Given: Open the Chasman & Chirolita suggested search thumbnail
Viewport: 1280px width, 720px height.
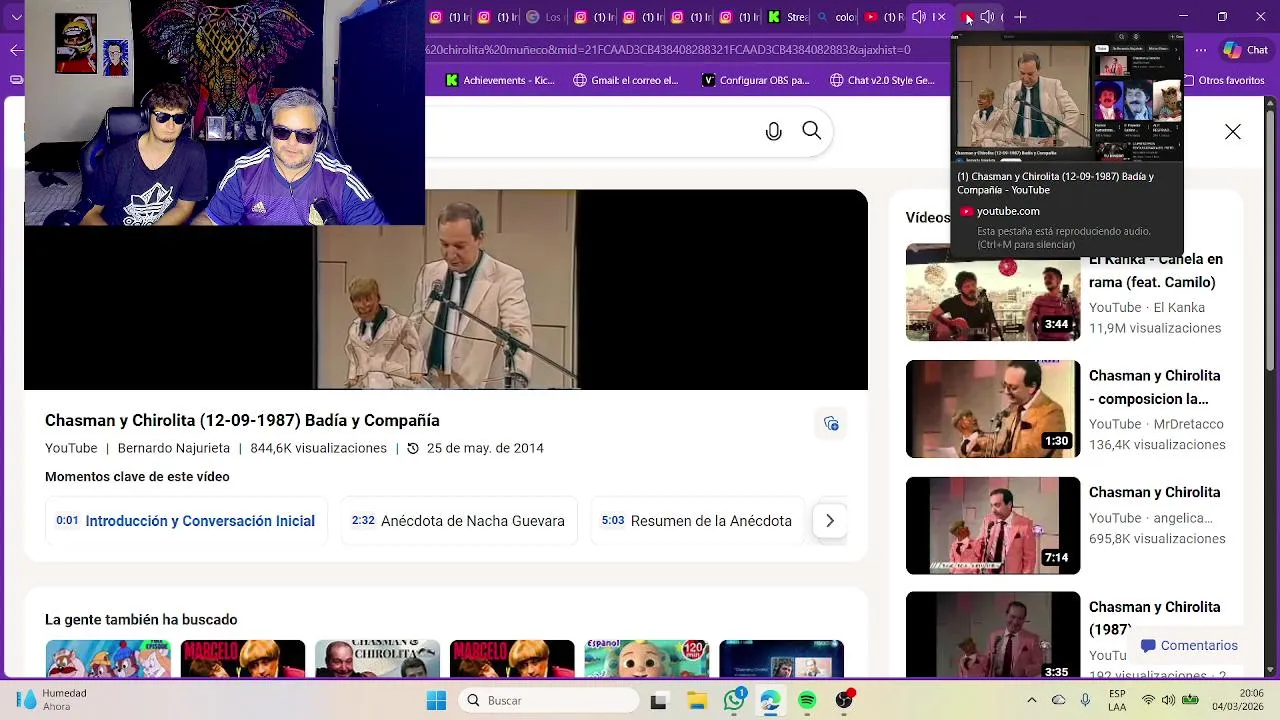Looking at the screenshot, I should click(377, 659).
